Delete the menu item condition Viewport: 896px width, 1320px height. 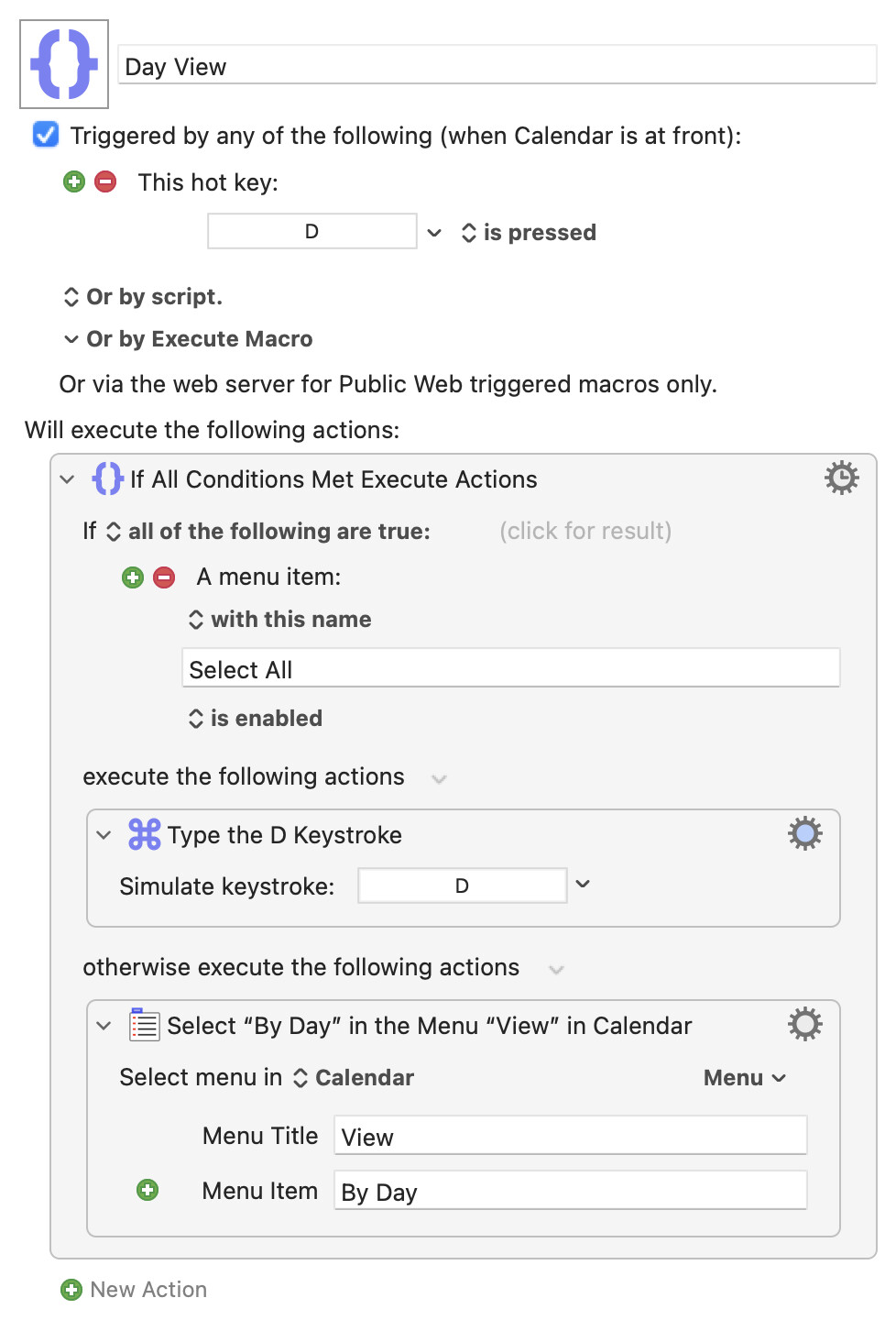coord(164,577)
